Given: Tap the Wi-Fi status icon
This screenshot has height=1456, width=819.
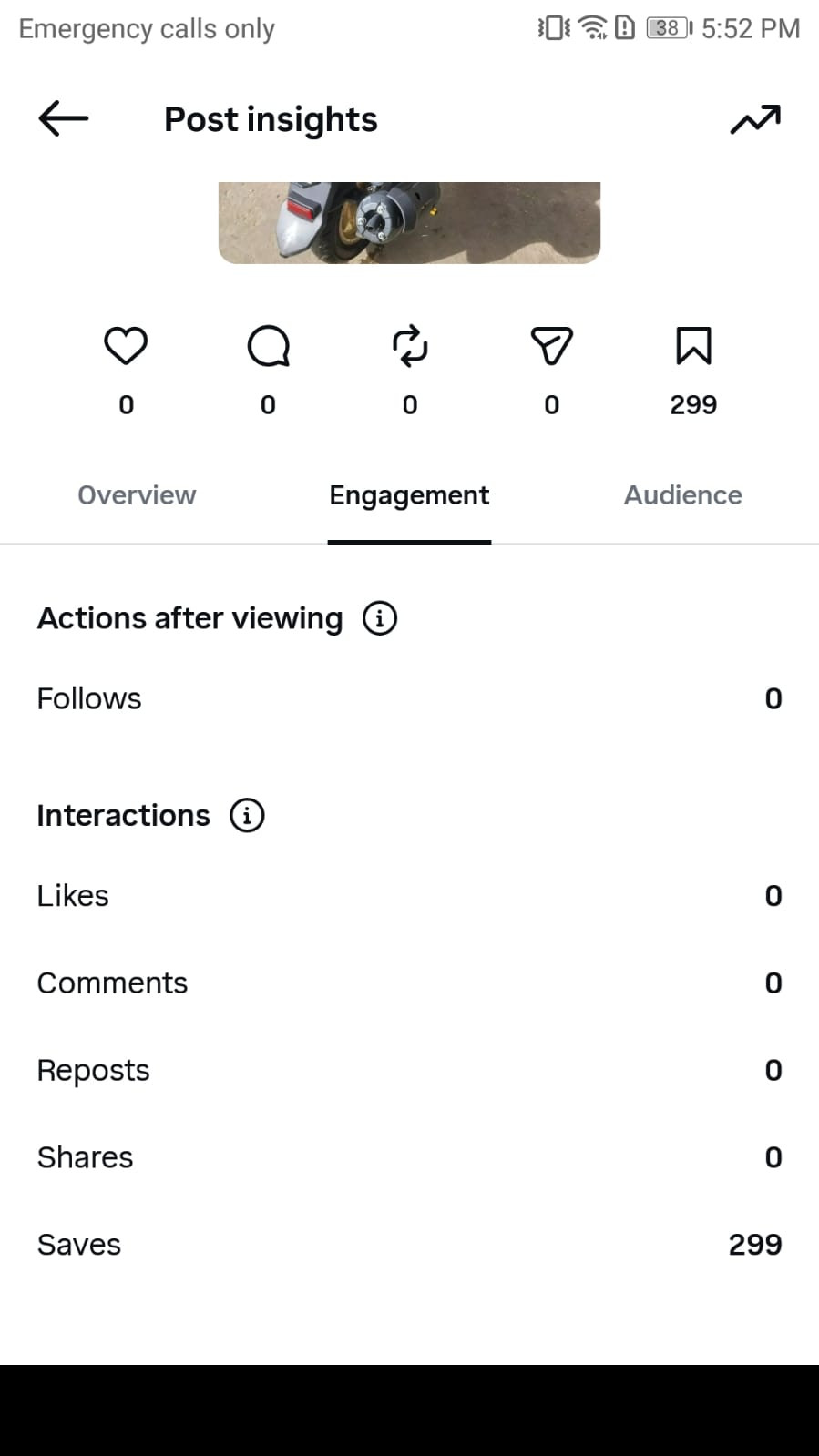Looking at the screenshot, I should pyautogui.click(x=593, y=28).
